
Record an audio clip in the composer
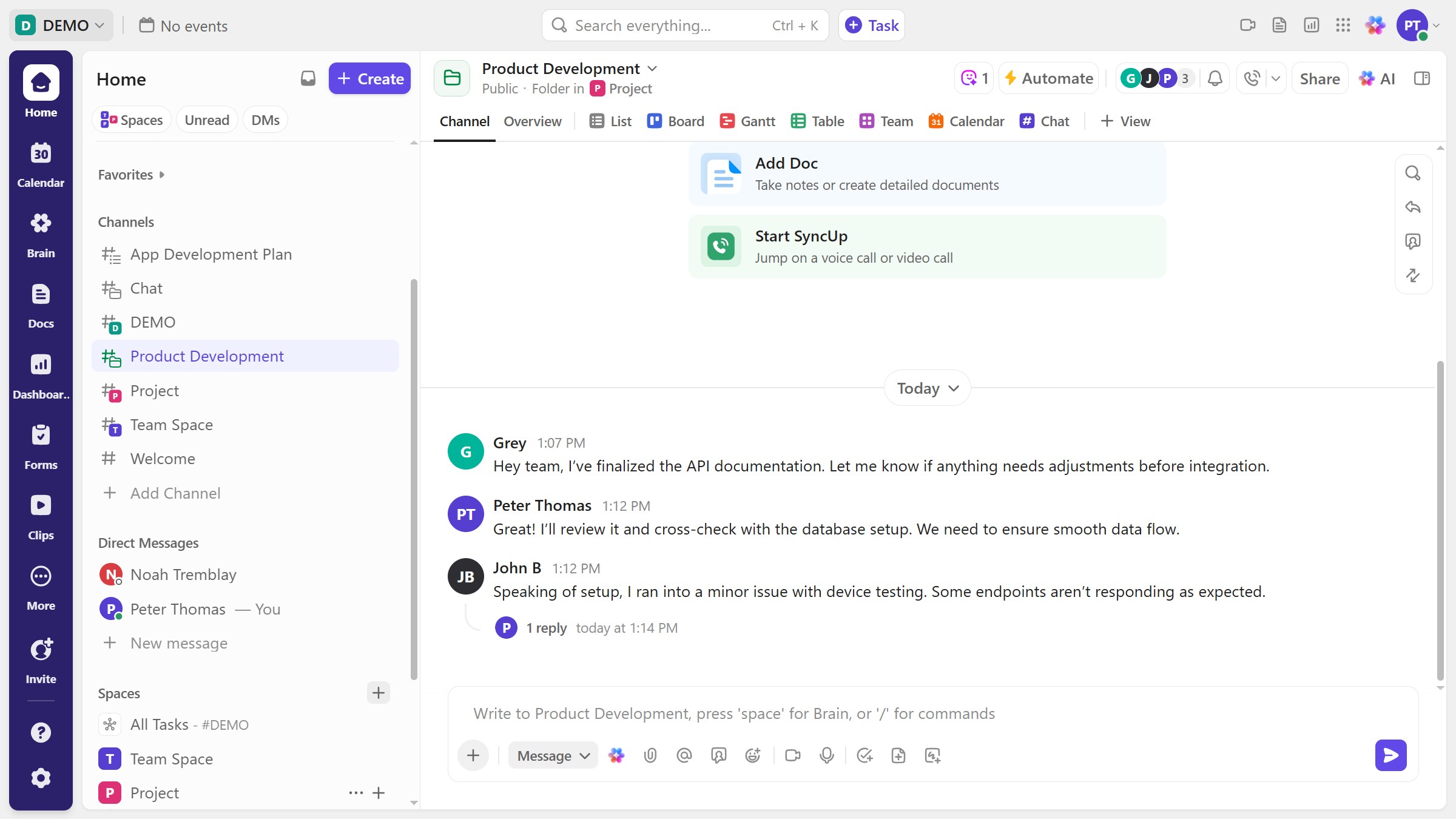pos(826,755)
